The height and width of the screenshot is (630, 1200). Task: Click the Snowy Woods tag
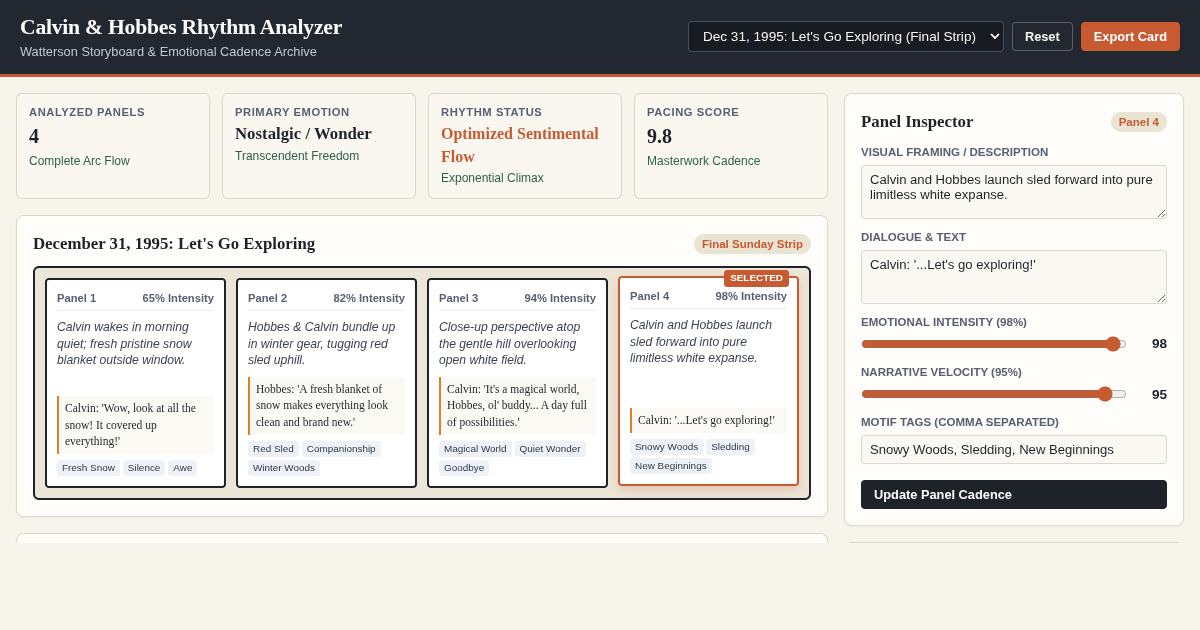666,447
